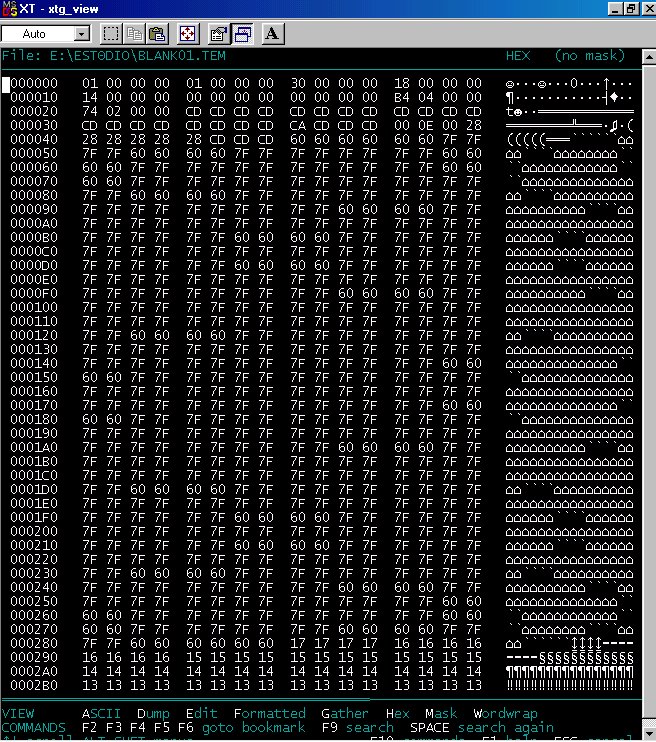Click offset 0002A0 row address
The width and height of the screenshot is (656, 742).
click(34, 671)
